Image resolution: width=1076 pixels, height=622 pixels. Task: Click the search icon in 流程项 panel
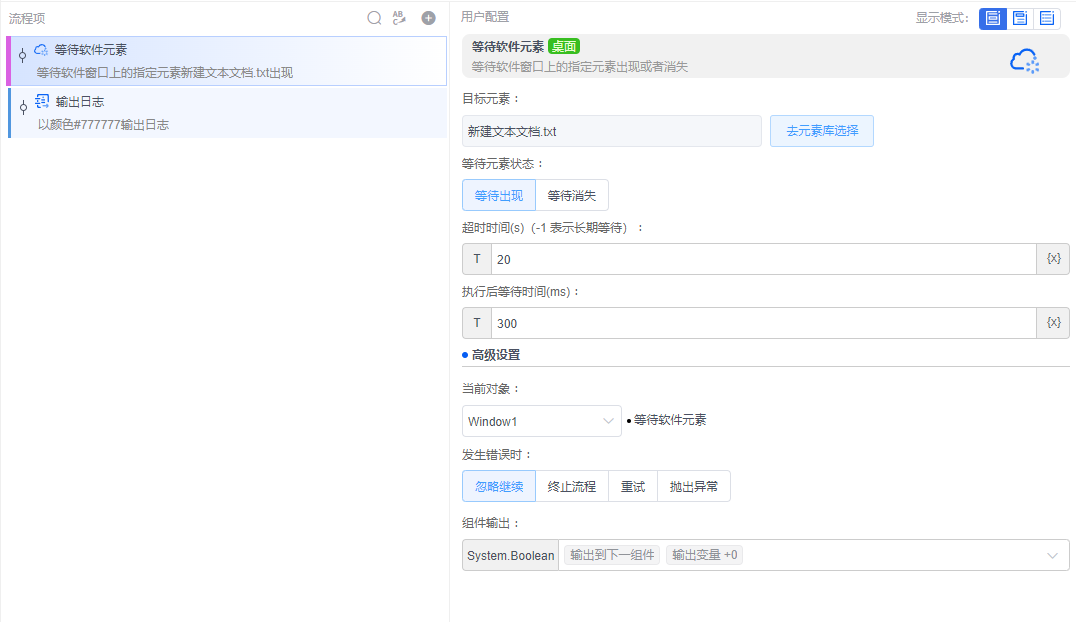[374, 17]
